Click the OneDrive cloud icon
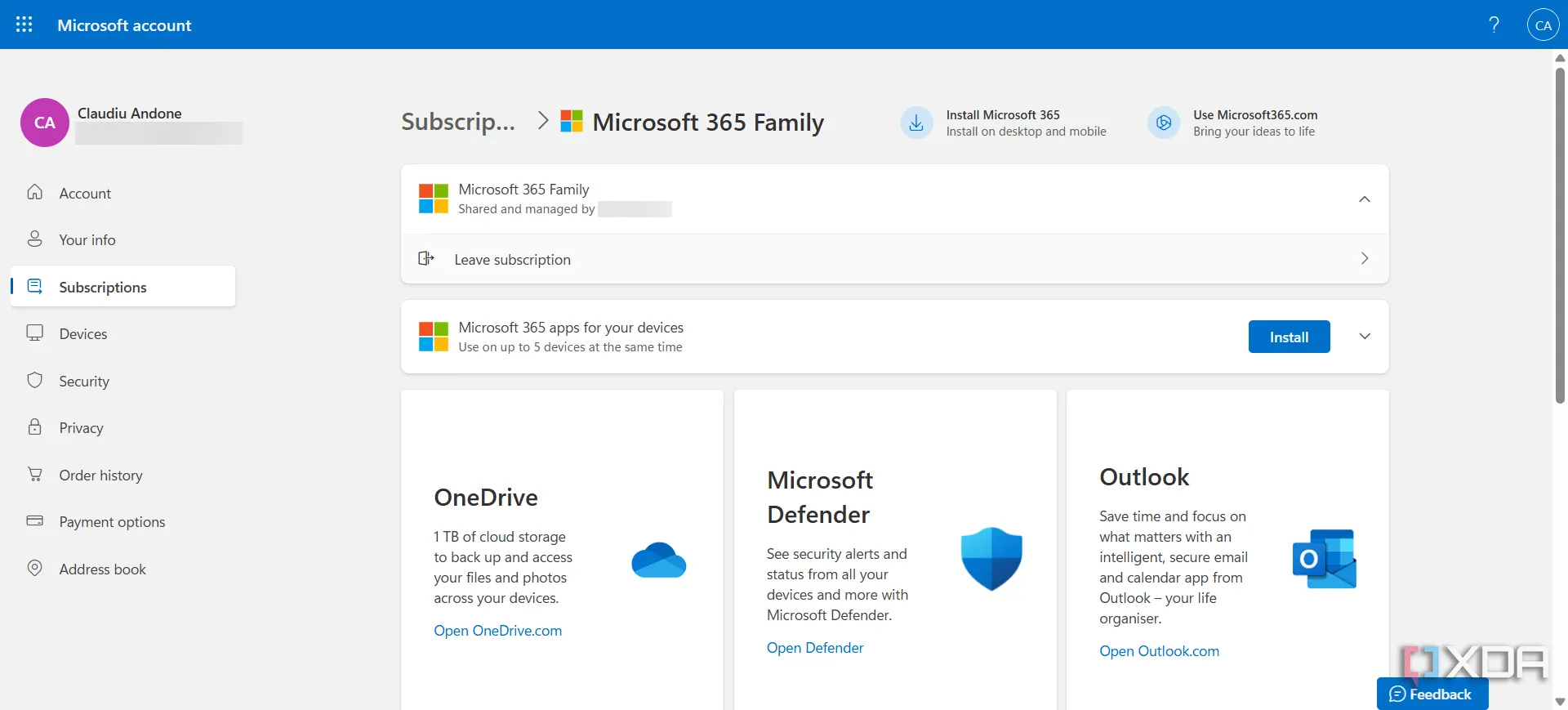Viewport: 1568px width, 710px height. pyautogui.click(x=659, y=560)
